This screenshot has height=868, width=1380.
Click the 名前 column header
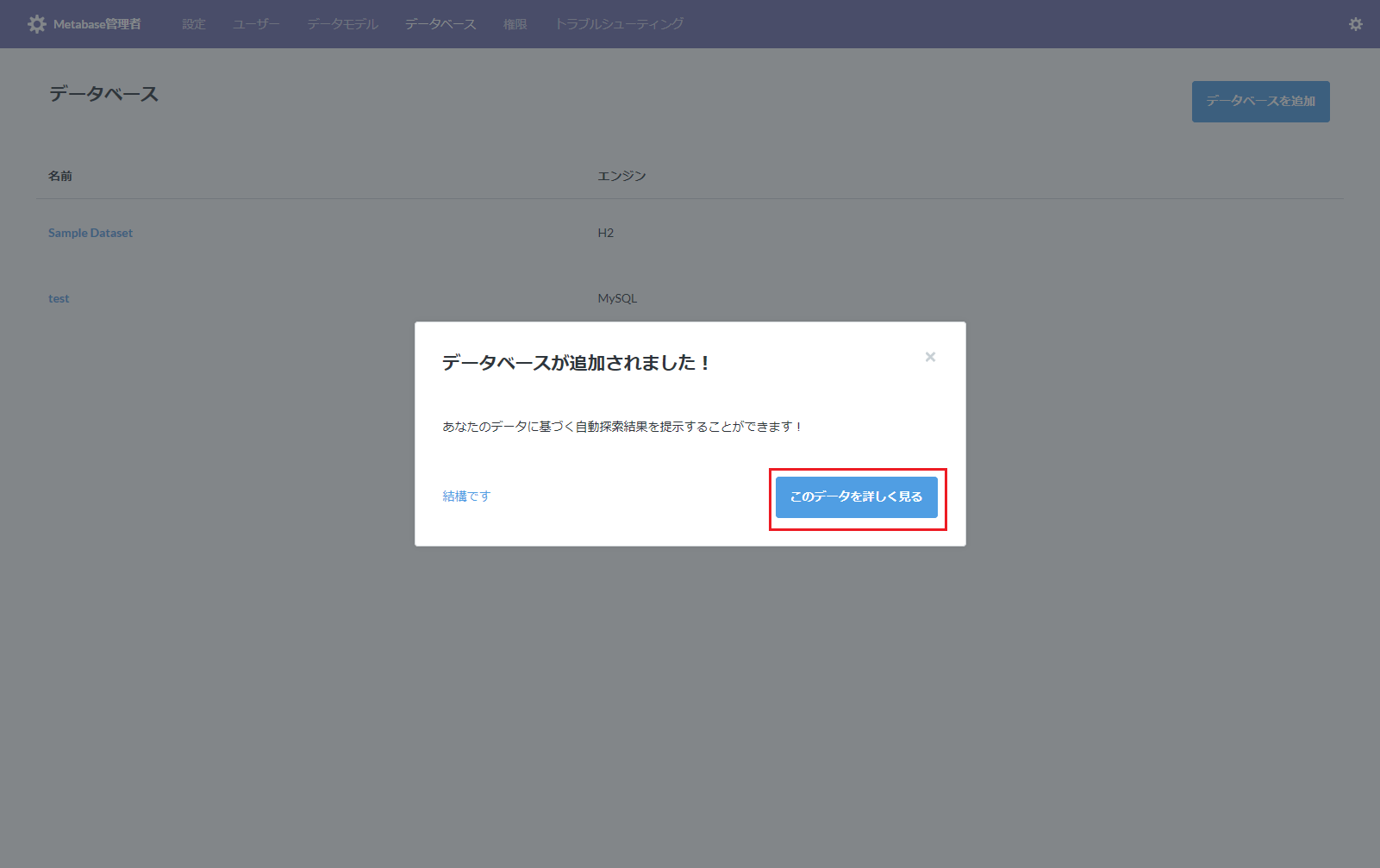click(x=59, y=175)
